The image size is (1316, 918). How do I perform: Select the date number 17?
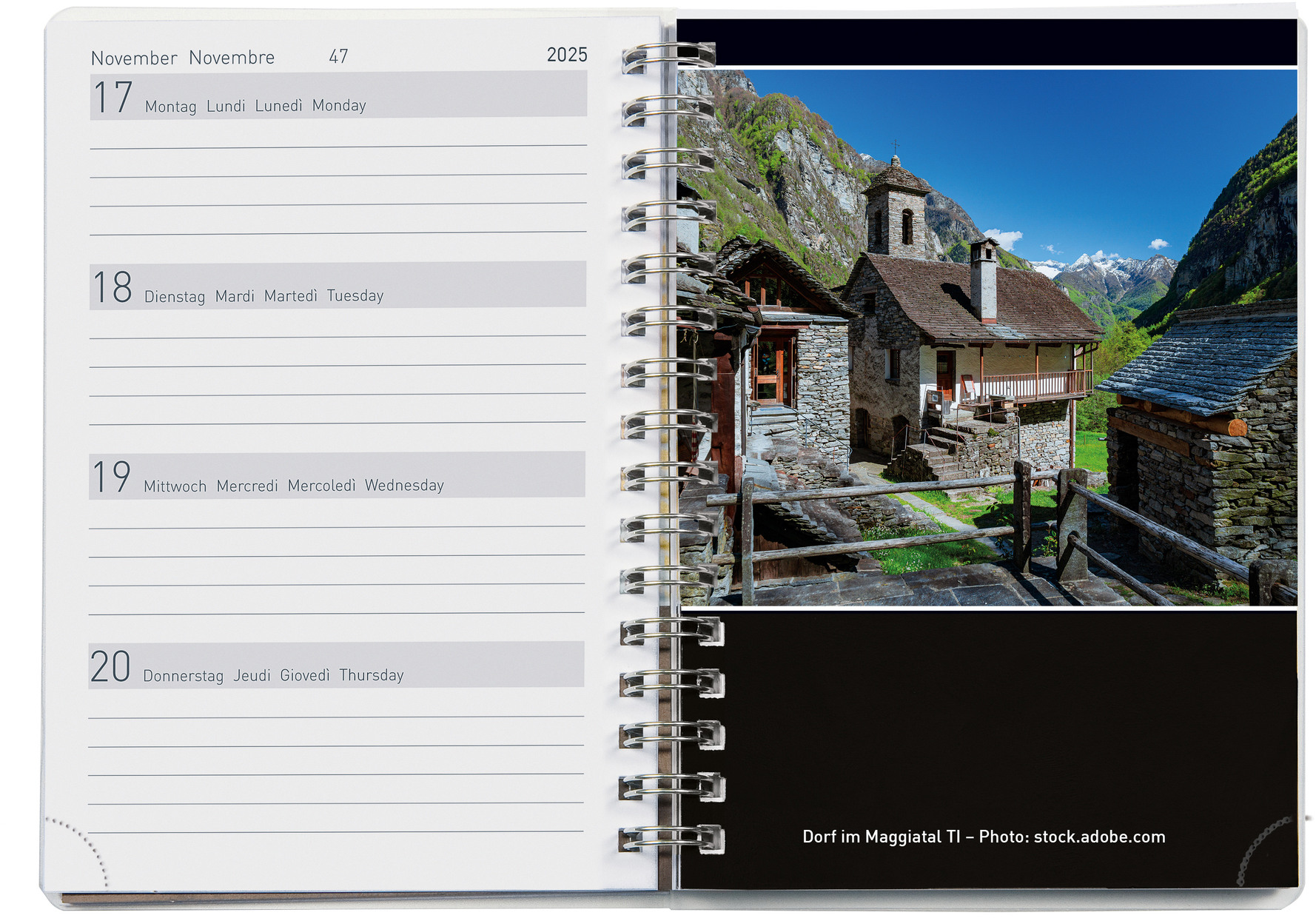(113, 98)
